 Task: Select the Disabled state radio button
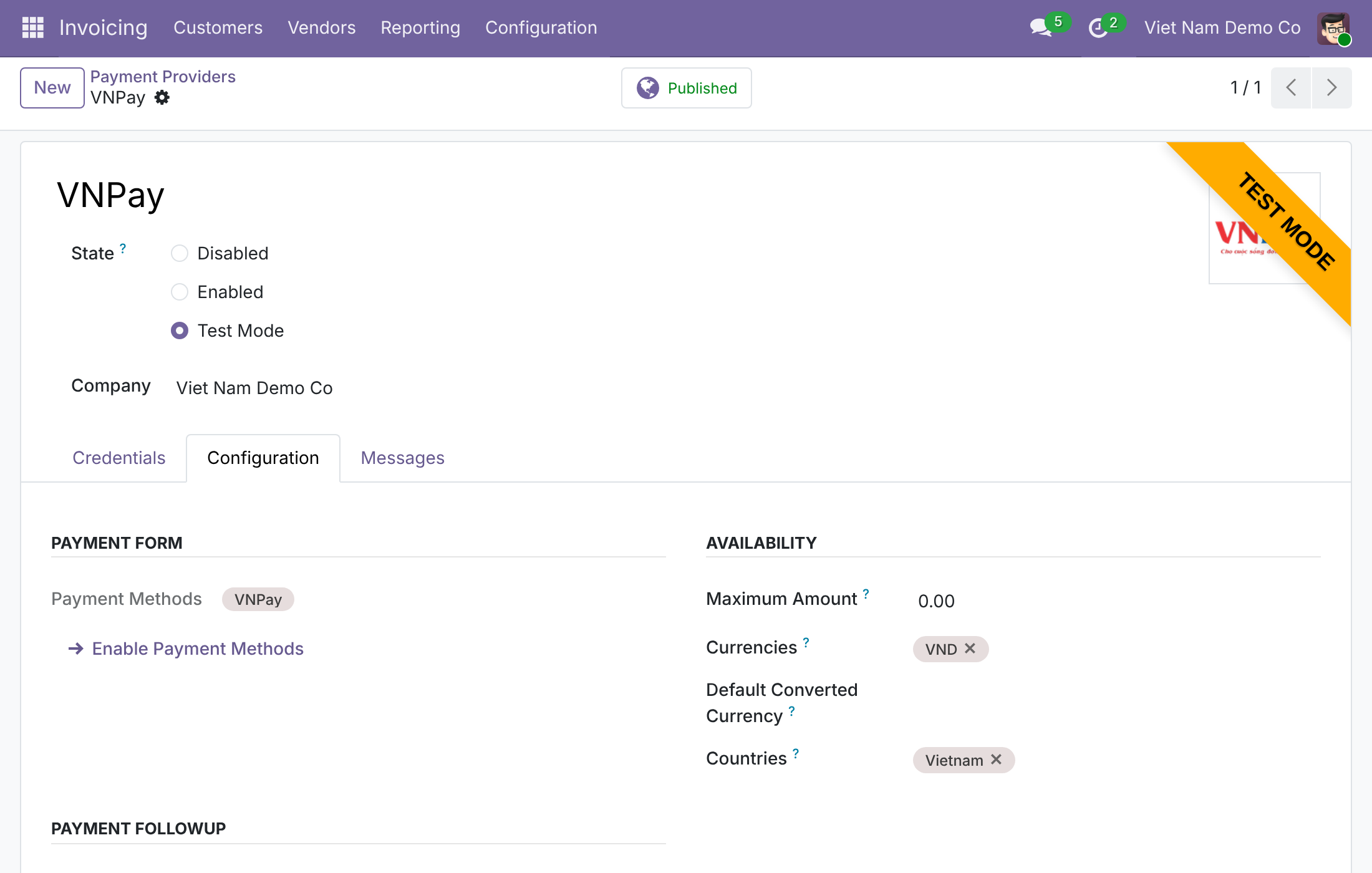(180, 253)
